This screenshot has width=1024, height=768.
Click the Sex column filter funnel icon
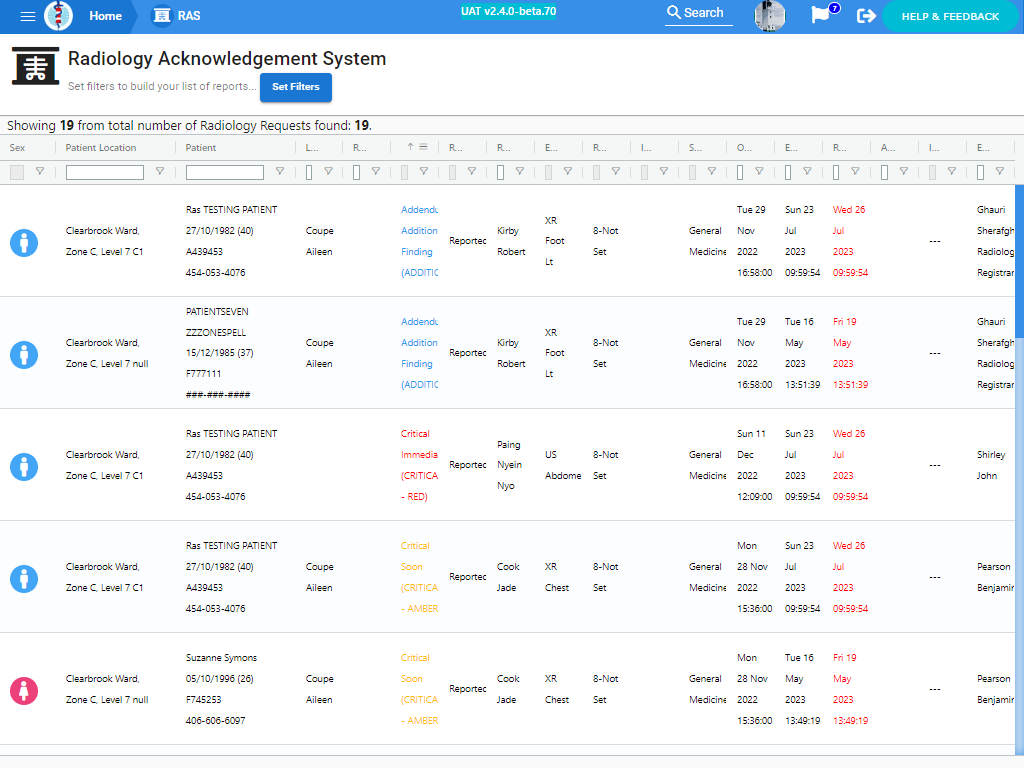point(40,172)
